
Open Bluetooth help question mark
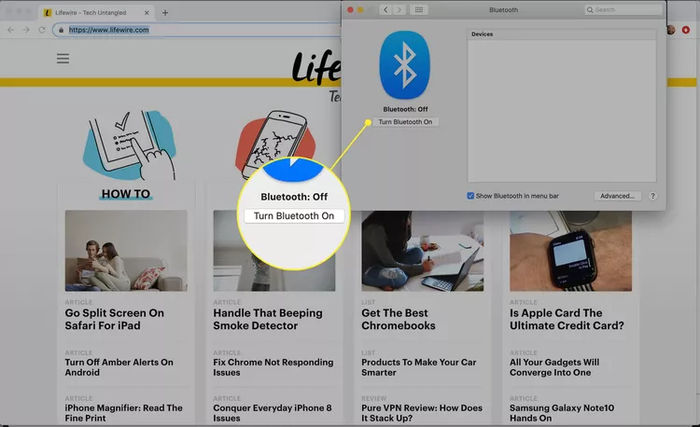pos(653,196)
